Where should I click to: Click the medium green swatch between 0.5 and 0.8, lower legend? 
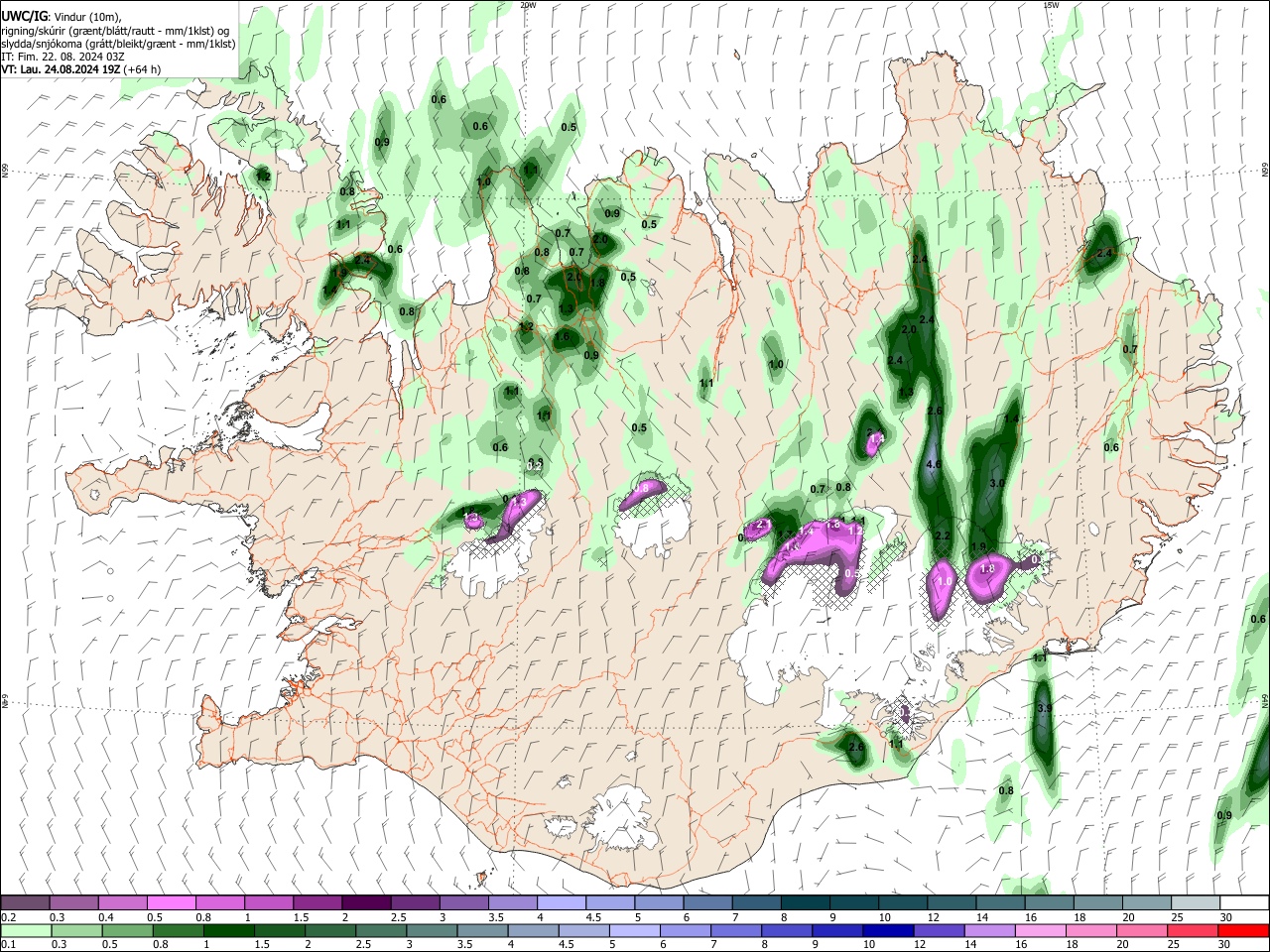[128, 930]
